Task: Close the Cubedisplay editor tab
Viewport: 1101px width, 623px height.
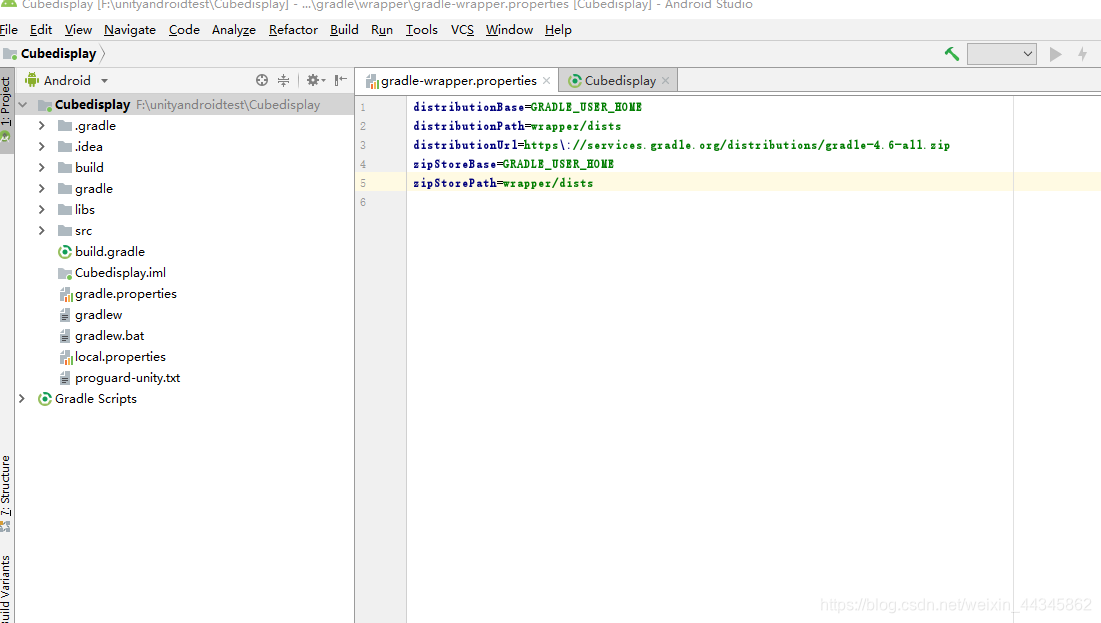Action: (666, 81)
